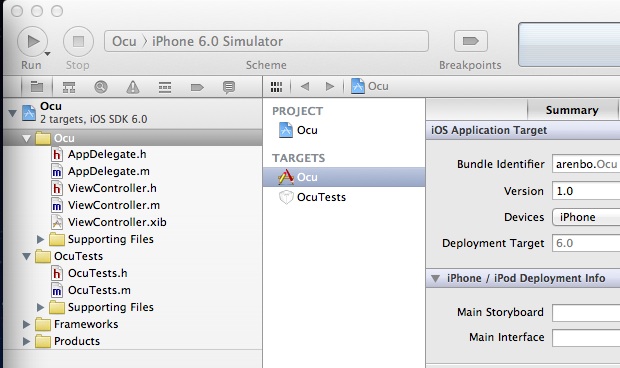
Task: Click the AppDelegate.h header file icon
Action: [57, 154]
